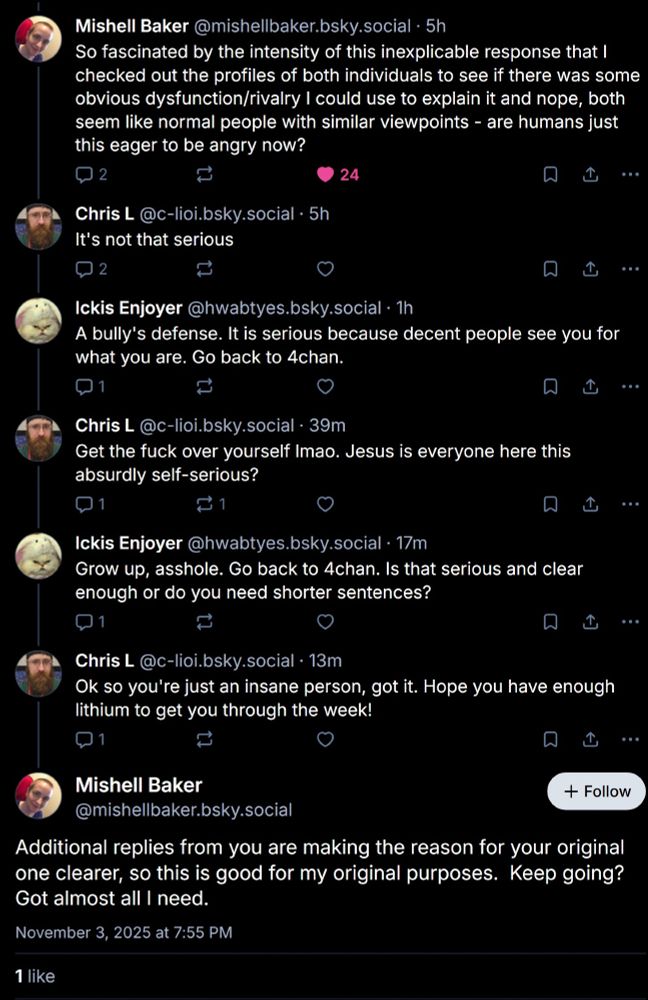The image size is (648, 1000).
Task: Like Ickis Enjoyer's "Grow up, asshole" reply
Action: 325,621
